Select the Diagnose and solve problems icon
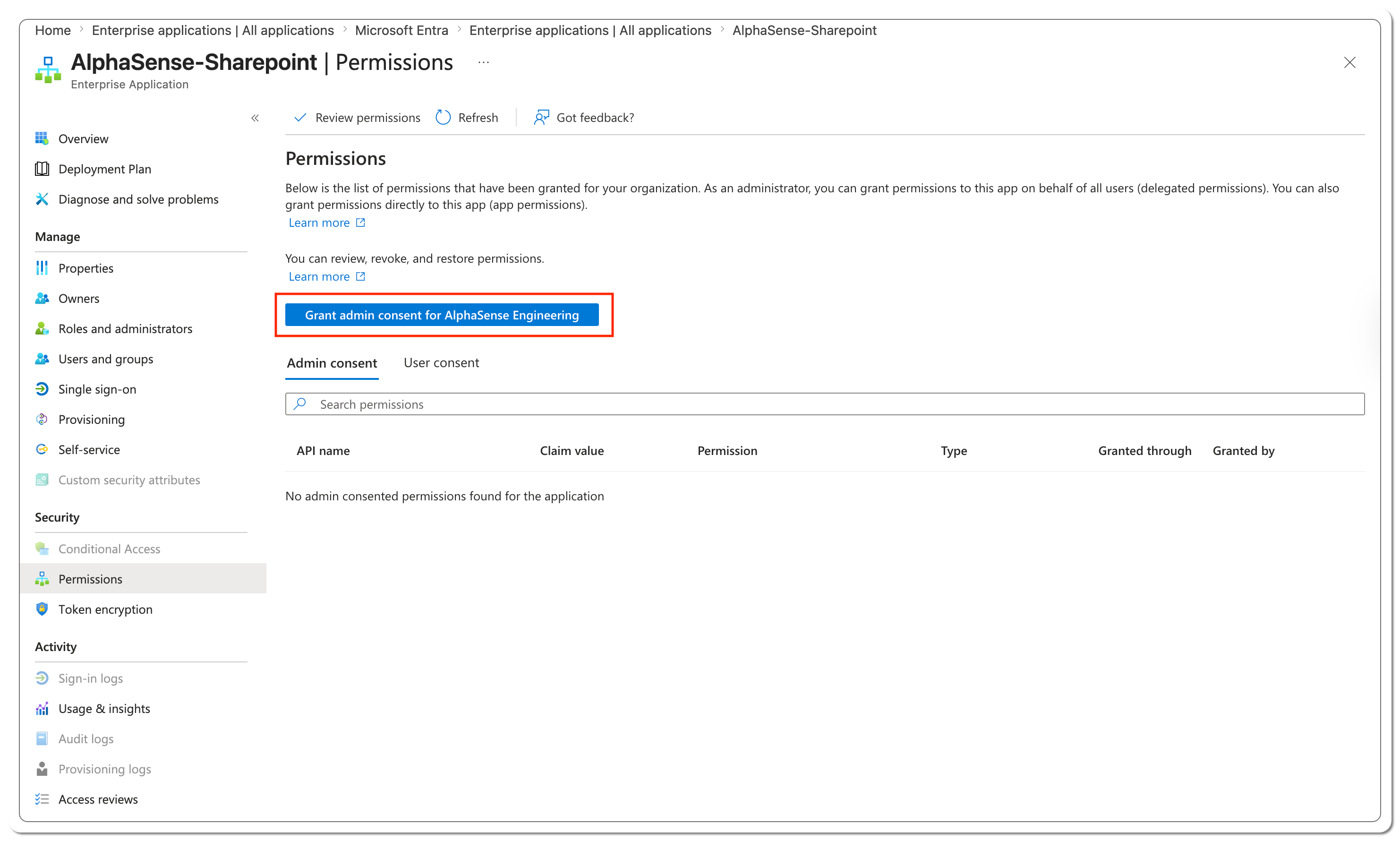Viewport: 1400px width, 841px height. click(x=42, y=199)
